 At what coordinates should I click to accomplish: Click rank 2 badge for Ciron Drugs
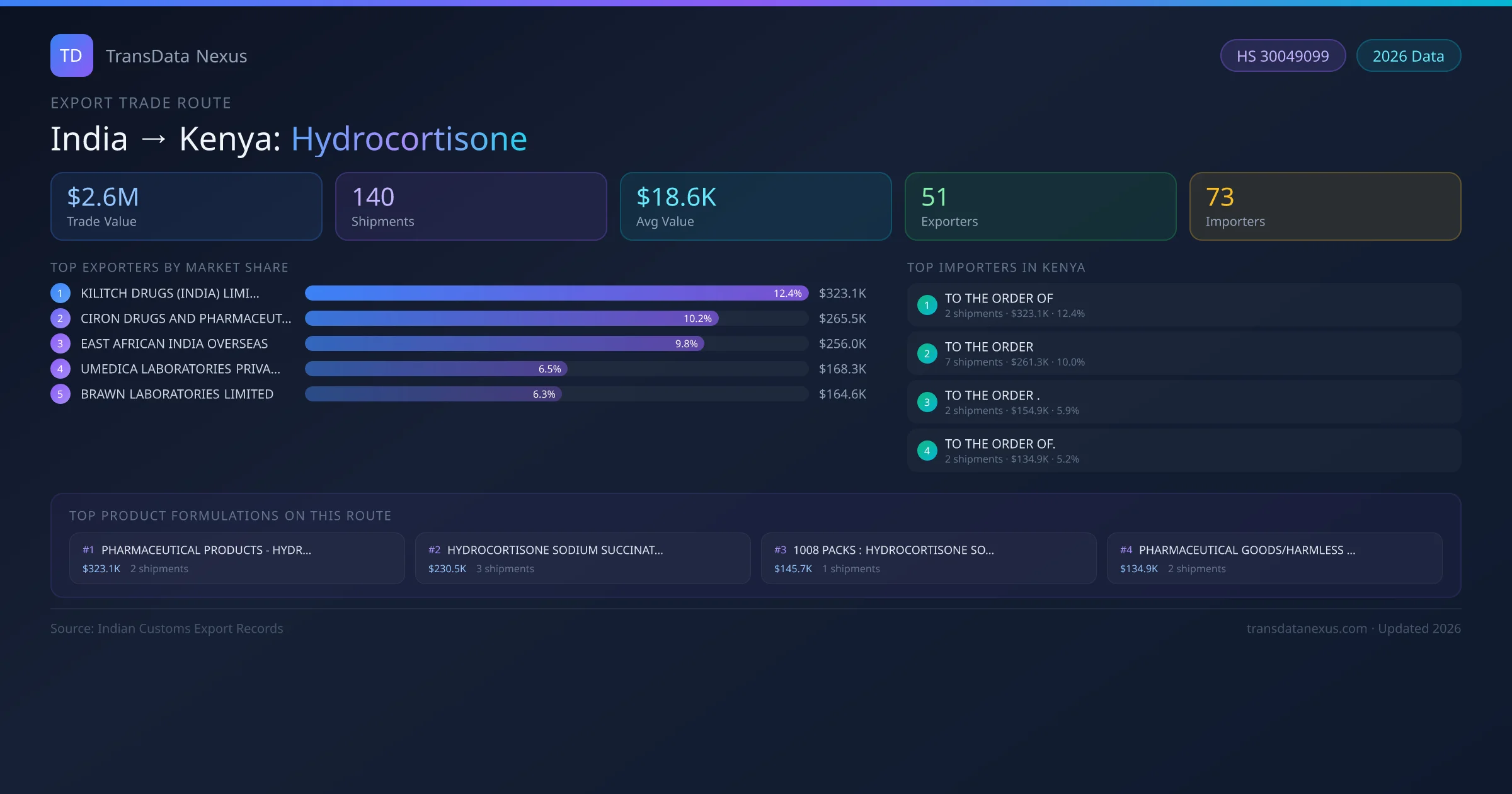[60, 318]
